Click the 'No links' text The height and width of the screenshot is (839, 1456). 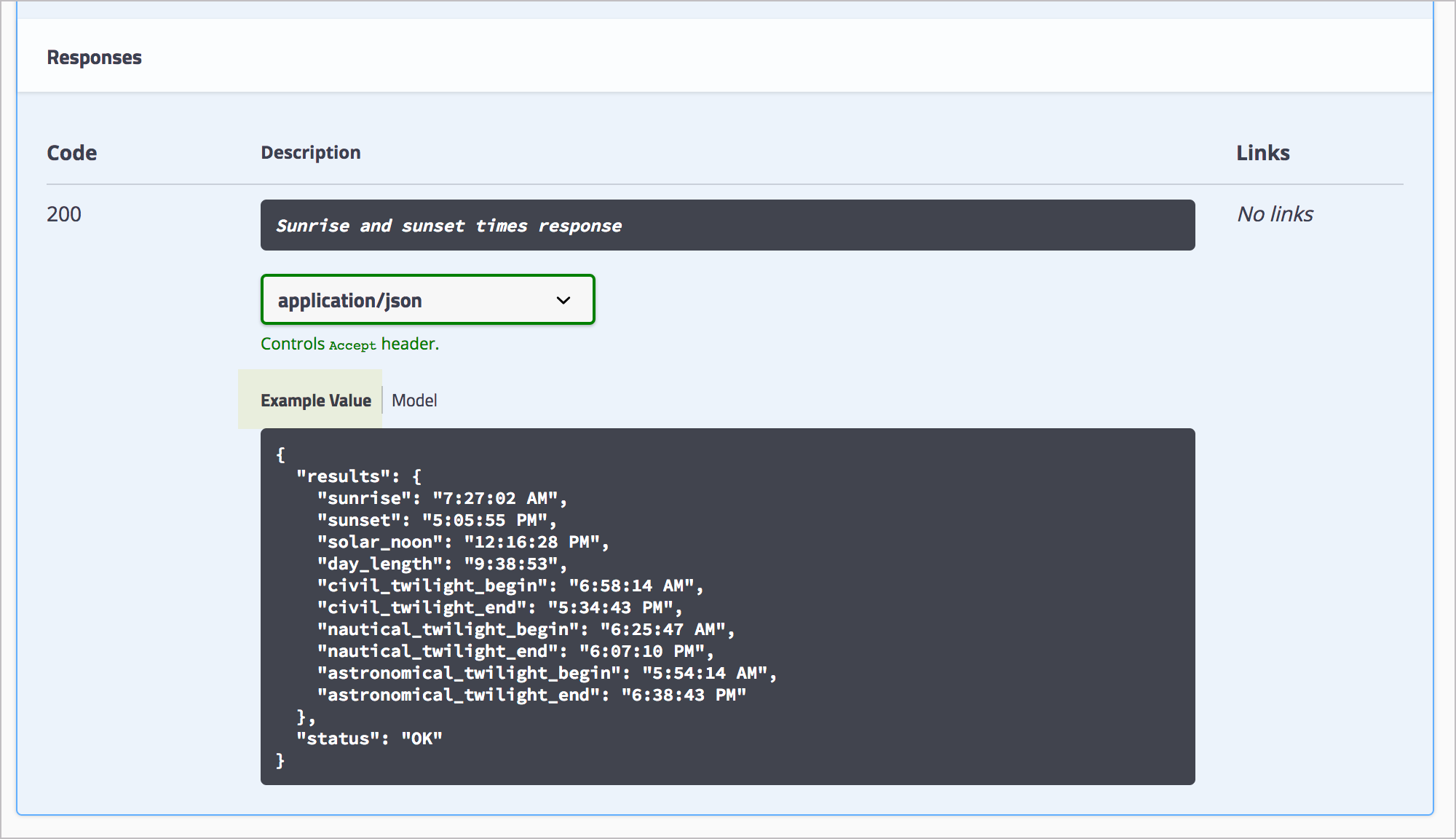click(x=1275, y=214)
